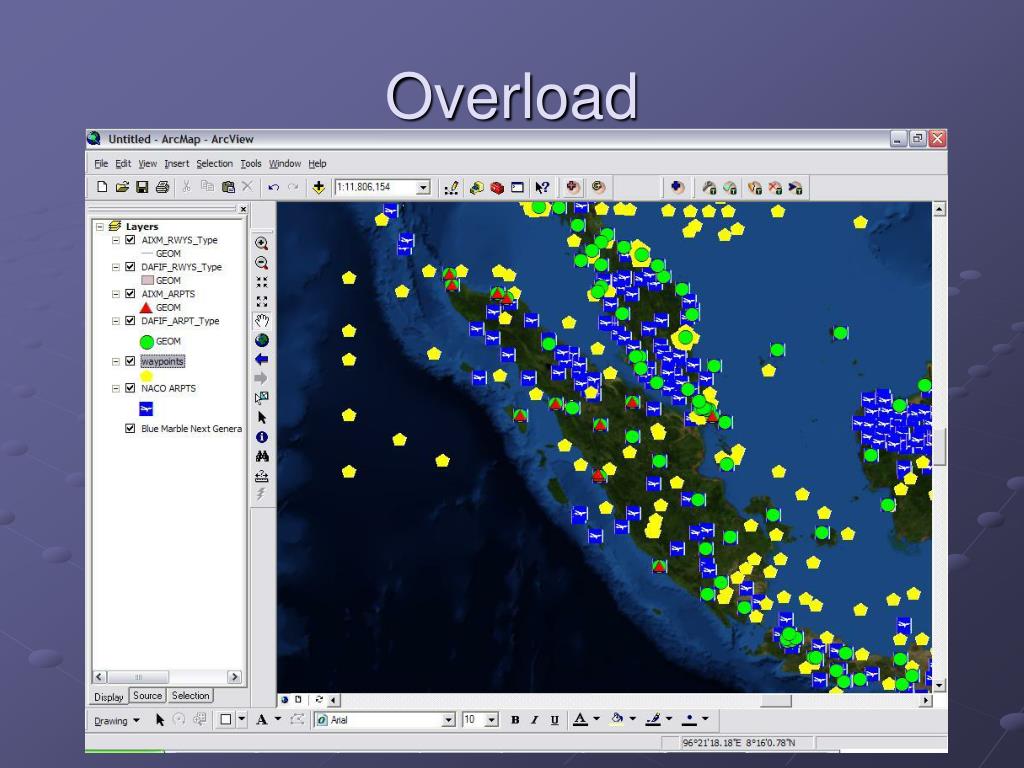This screenshot has height=768, width=1024.
Task: Switch to the Selection tab
Action: point(190,696)
